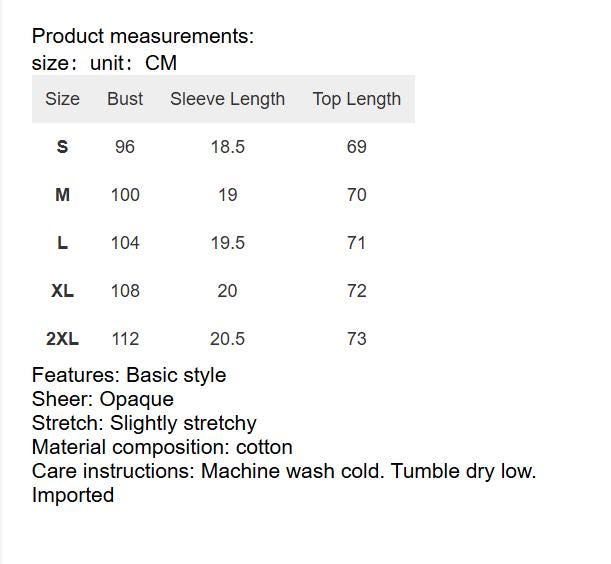Click the Care instructions text line

[284, 471]
